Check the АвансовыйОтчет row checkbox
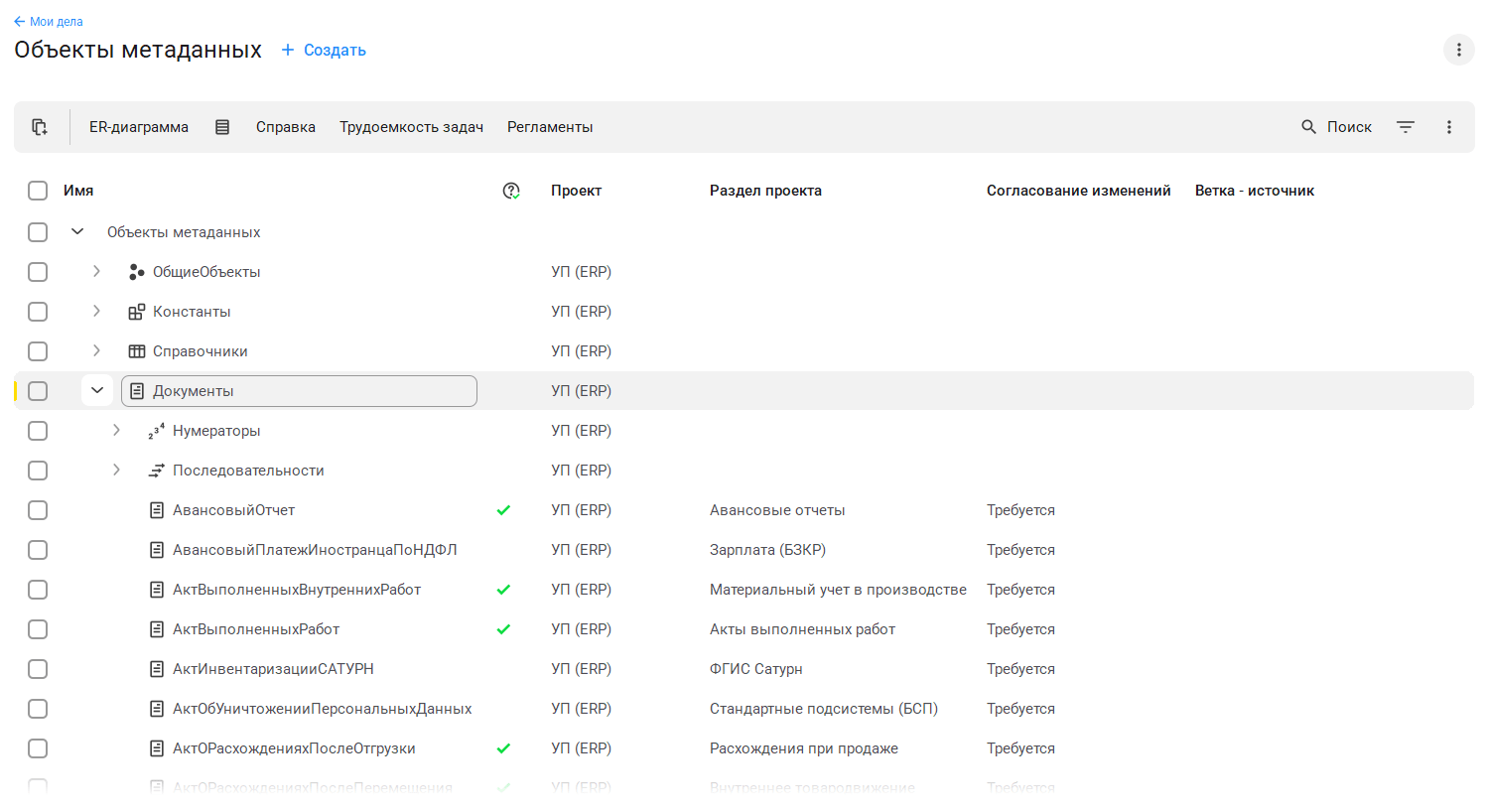Viewport: 1487px width, 812px height. [x=38, y=510]
